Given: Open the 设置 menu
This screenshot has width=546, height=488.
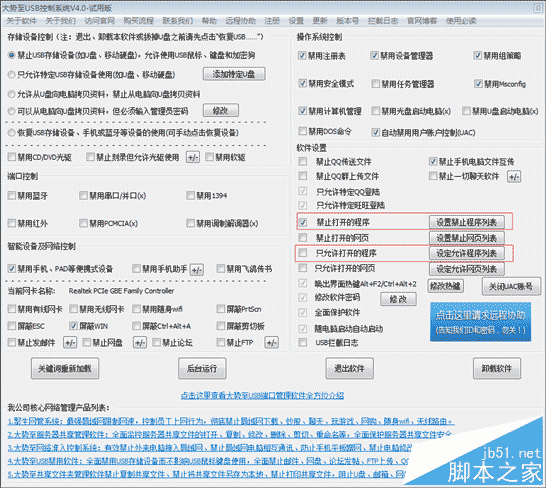Looking at the screenshot, I should (x=296, y=21).
